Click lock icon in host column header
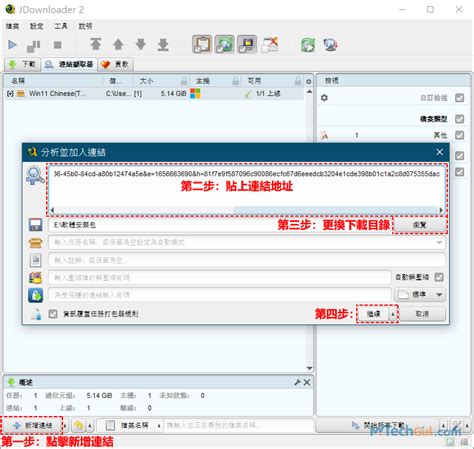 click(x=236, y=81)
